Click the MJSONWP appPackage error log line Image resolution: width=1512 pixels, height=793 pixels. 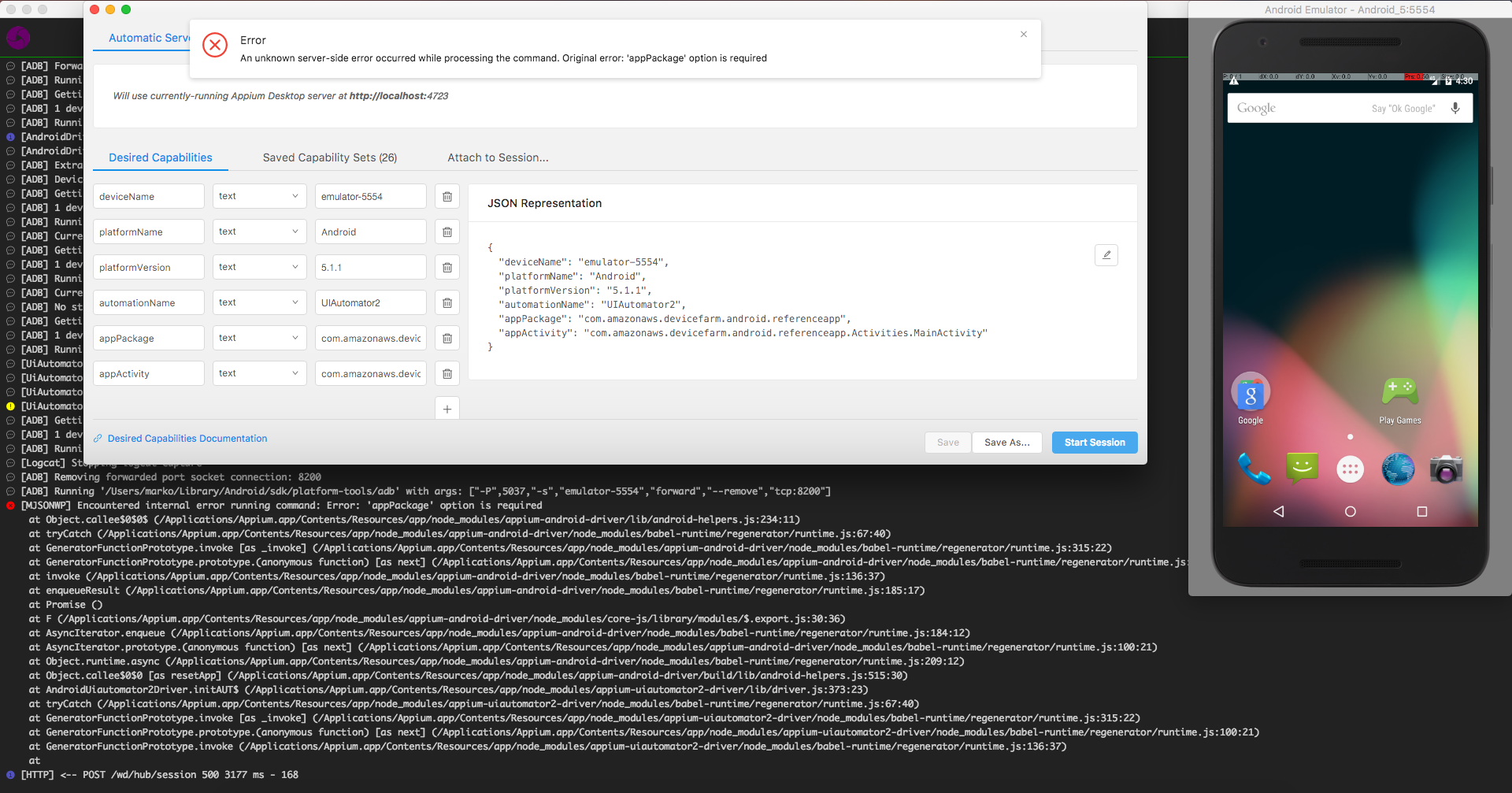tap(281, 506)
